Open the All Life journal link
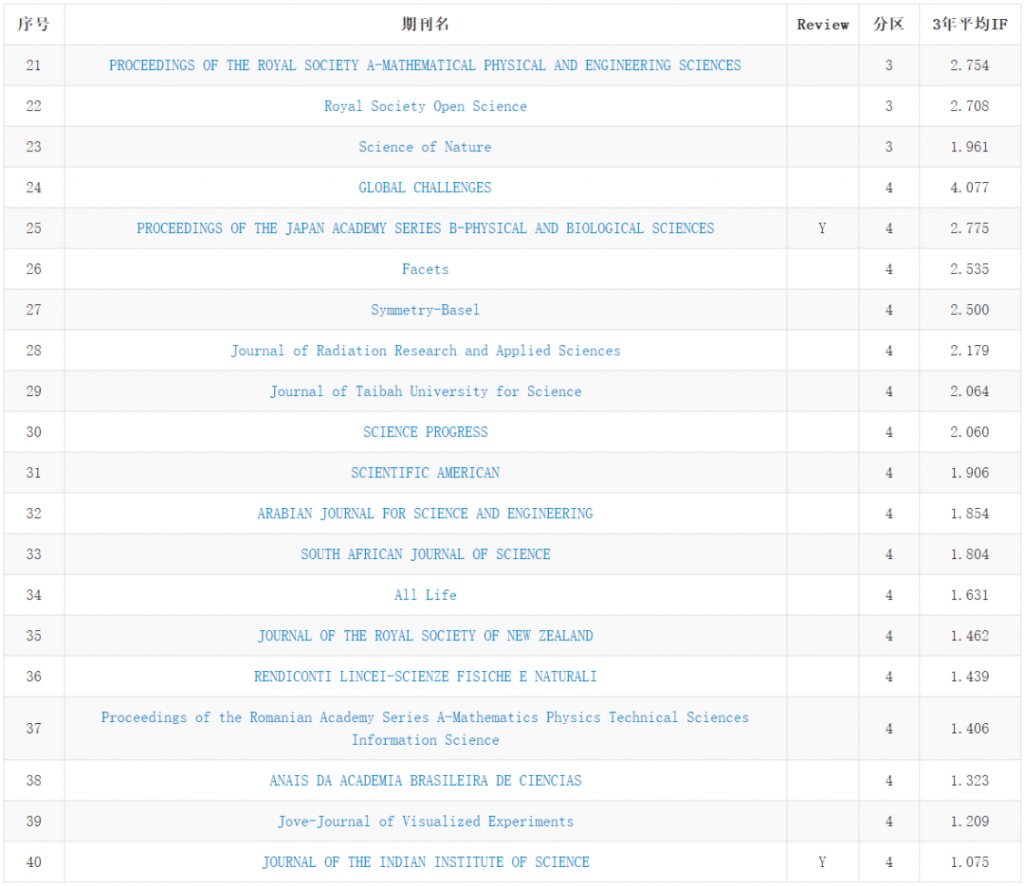 click(425, 595)
